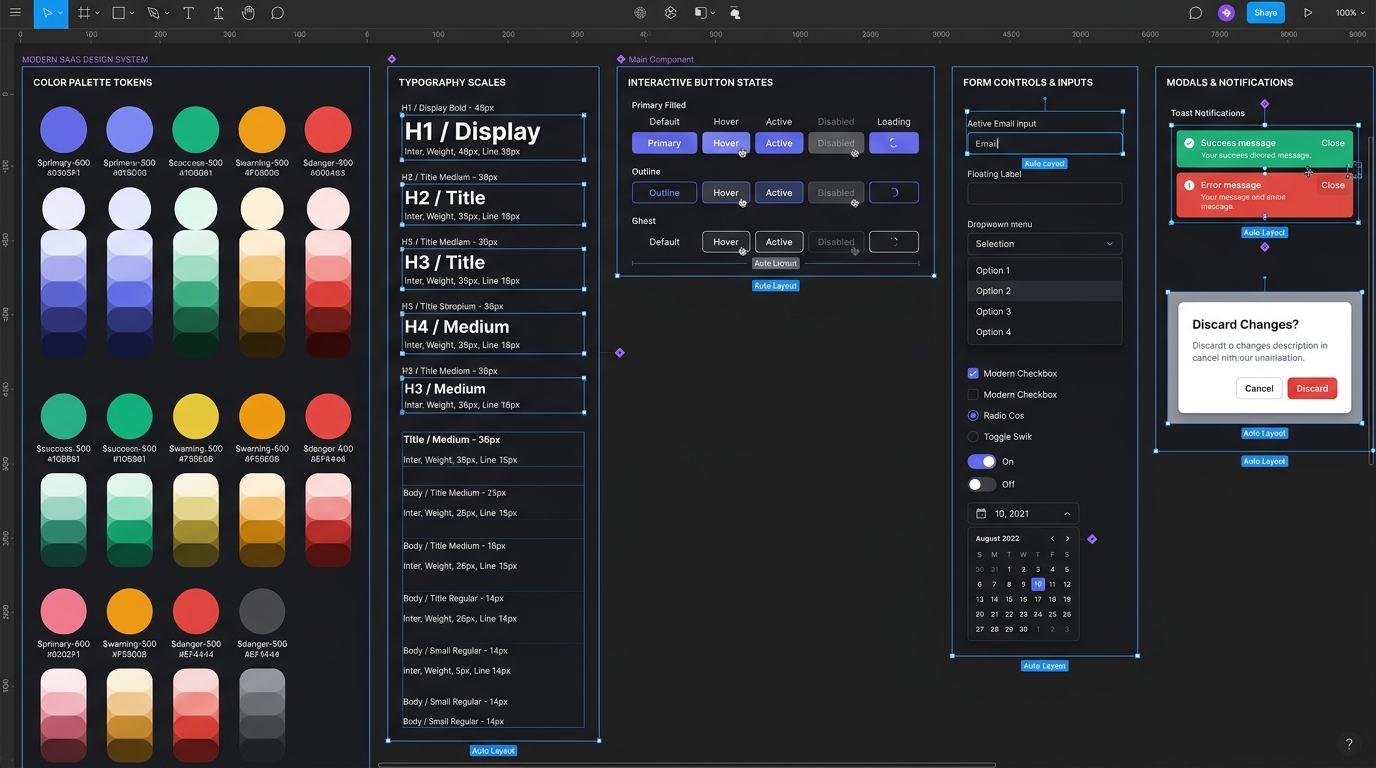
Task: Select the dark gray circle swatch
Action: [262, 611]
